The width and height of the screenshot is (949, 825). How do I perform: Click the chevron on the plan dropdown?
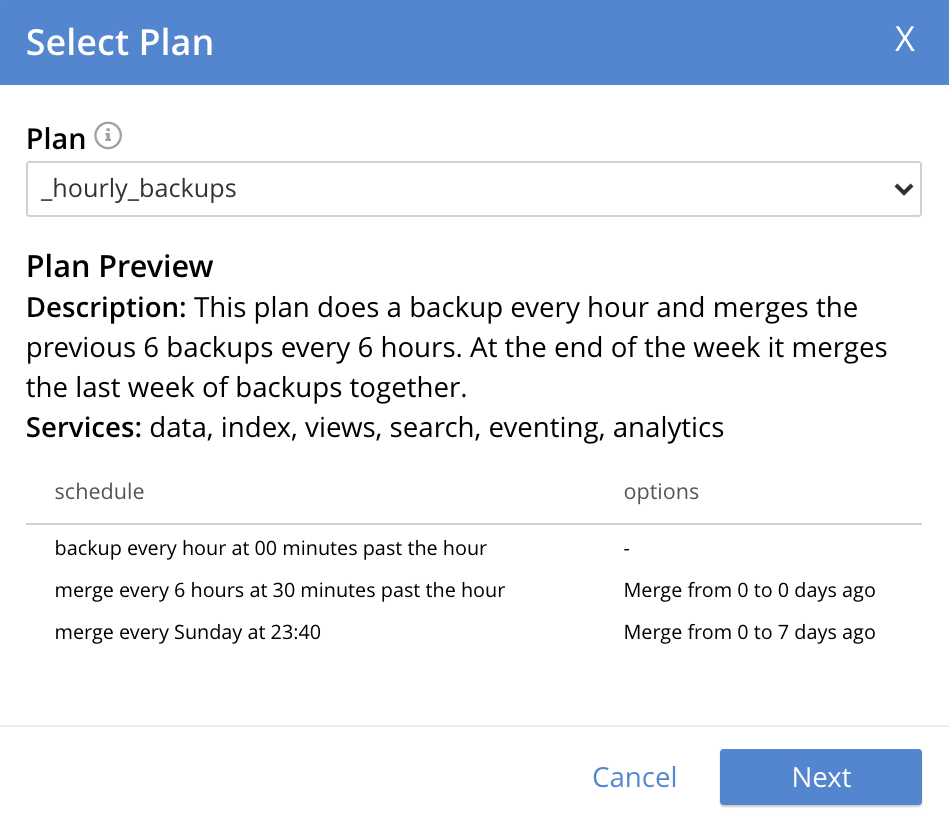[903, 188]
